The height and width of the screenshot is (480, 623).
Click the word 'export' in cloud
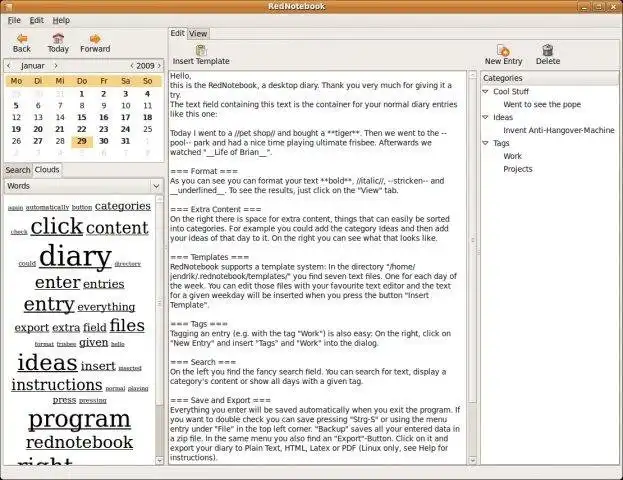click(32, 328)
